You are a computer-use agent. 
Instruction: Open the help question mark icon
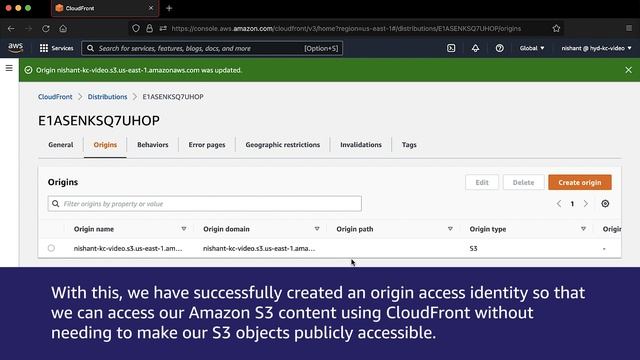(x=500, y=48)
